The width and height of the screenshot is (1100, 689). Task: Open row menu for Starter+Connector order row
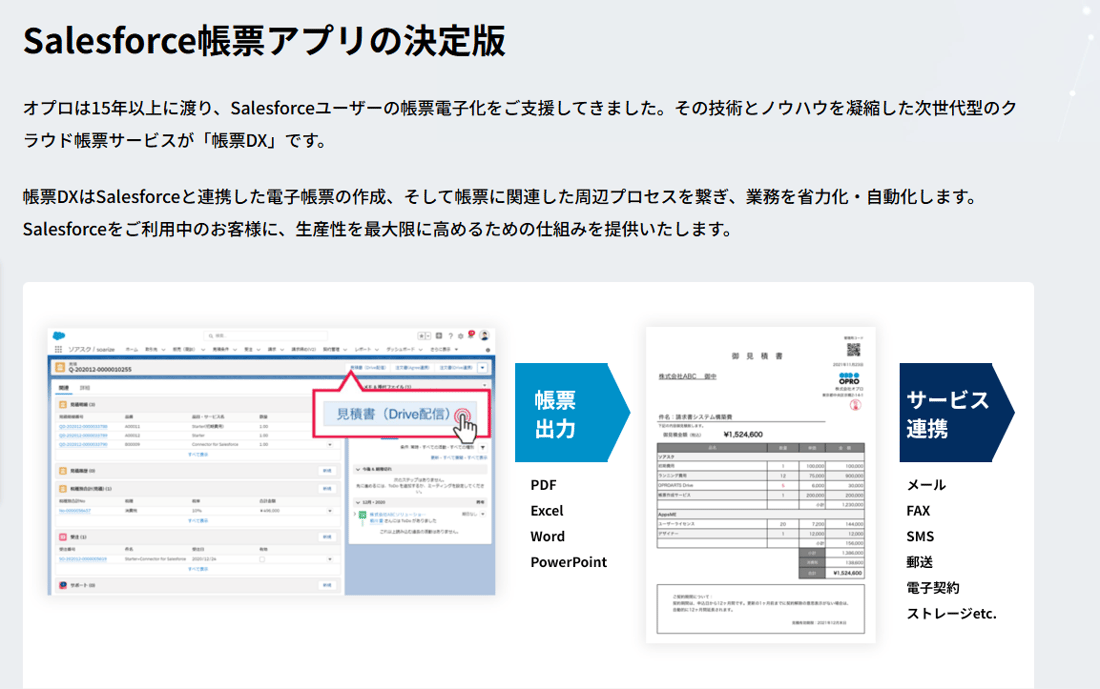330,559
